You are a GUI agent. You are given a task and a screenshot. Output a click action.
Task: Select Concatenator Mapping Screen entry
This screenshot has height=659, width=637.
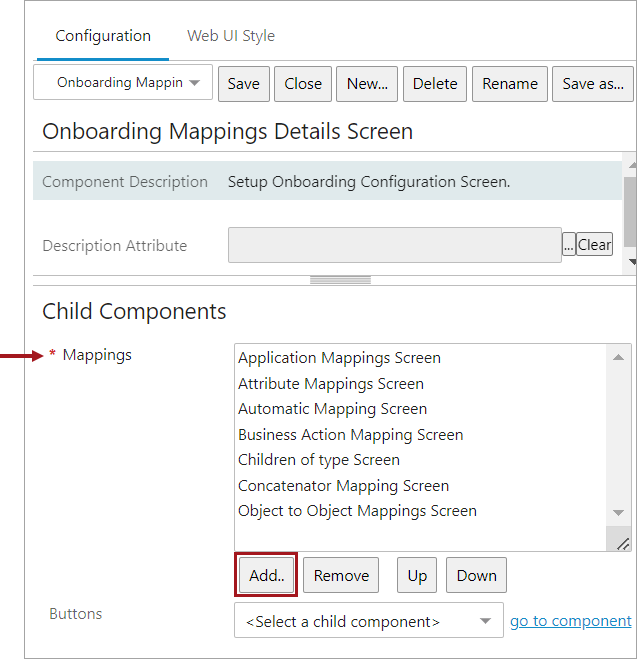[343, 486]
